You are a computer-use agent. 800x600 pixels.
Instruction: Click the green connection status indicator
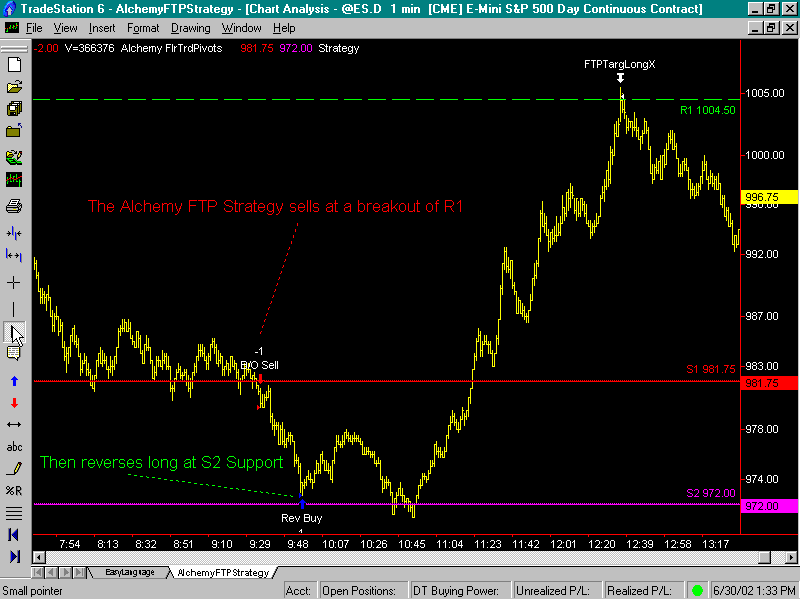pyautogui.click(x=697, y=591)
